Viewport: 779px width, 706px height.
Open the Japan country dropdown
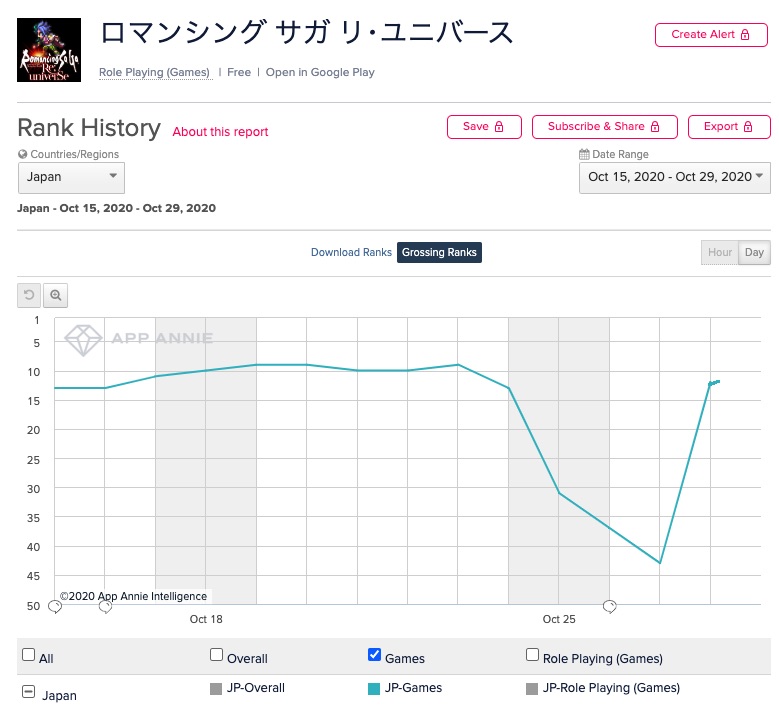(71, 177)
